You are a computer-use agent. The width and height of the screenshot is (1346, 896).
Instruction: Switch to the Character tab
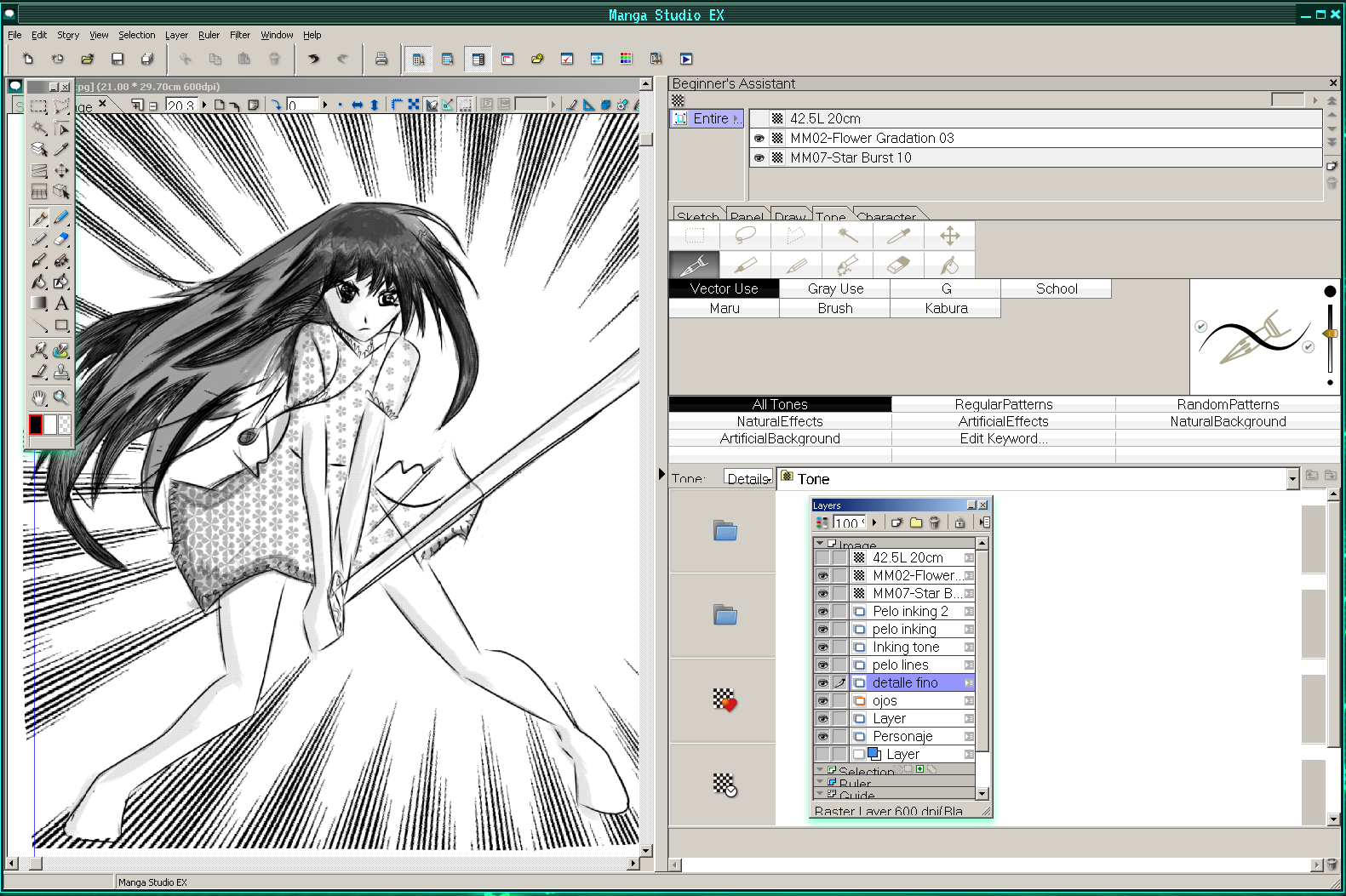click(x=886, y=216)
